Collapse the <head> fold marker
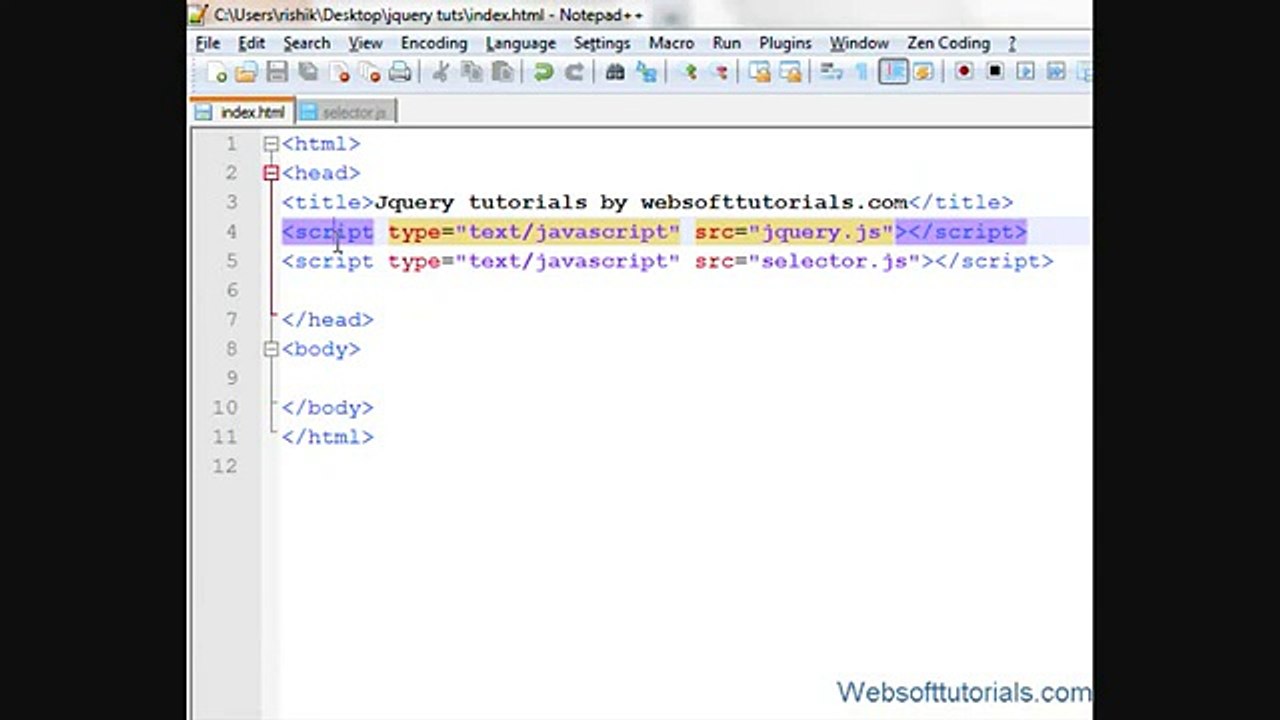Viewport: 1280px width, 720px height. (271, 173)
